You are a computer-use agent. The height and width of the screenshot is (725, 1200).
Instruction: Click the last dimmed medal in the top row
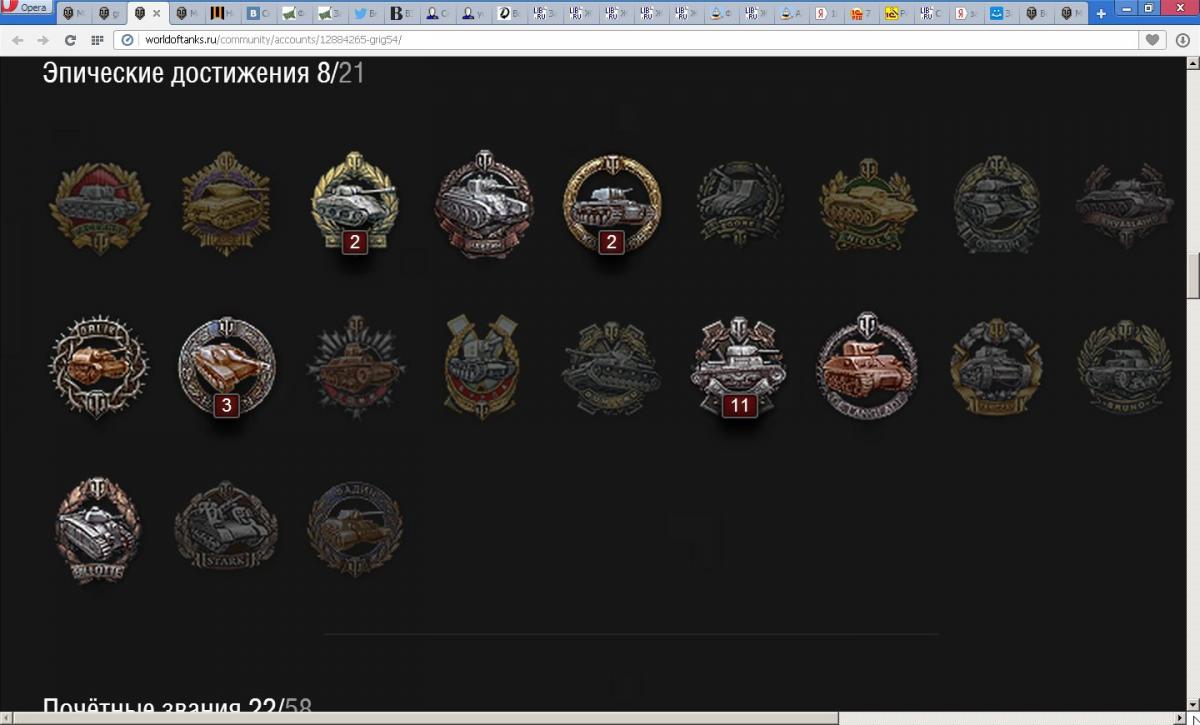pyautogui.click(x=1125, y=203)
